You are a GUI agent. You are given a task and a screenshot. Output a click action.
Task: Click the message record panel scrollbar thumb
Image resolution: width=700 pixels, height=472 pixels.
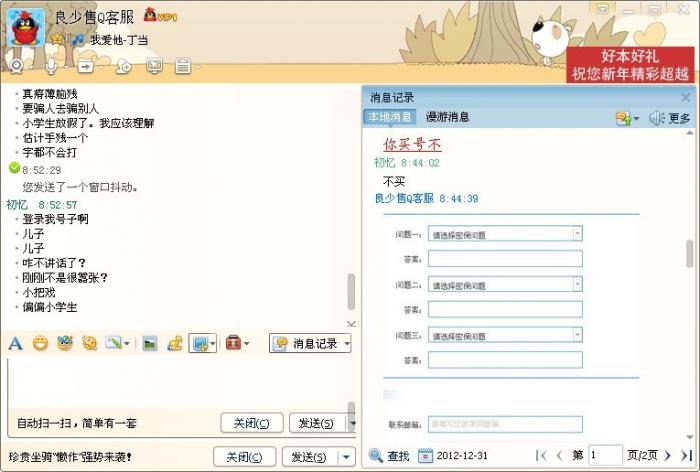tap(690, 254)
